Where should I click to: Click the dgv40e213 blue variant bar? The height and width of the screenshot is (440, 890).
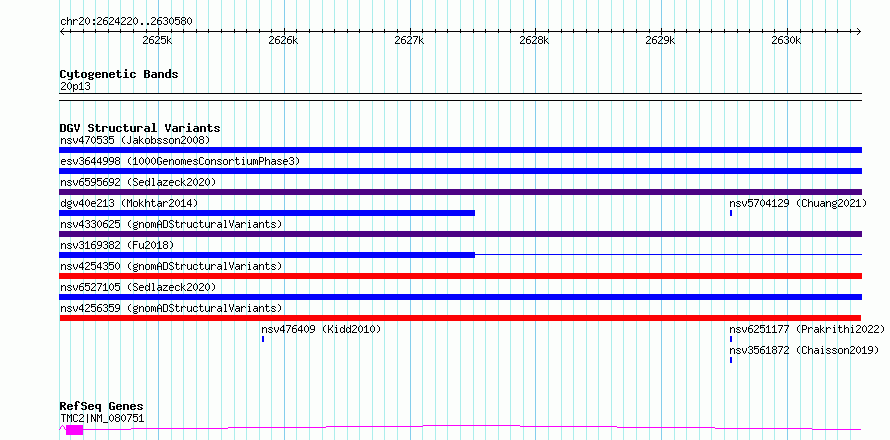(267, 213)
